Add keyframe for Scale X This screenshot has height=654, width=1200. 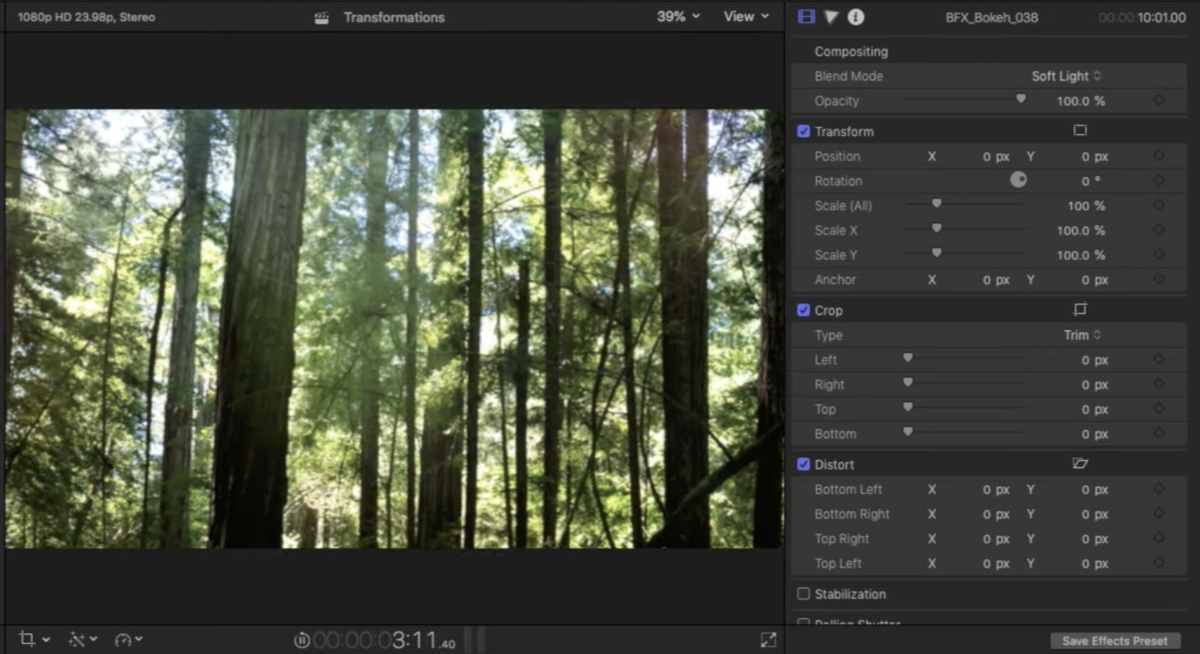click(x=1159, y=230)
